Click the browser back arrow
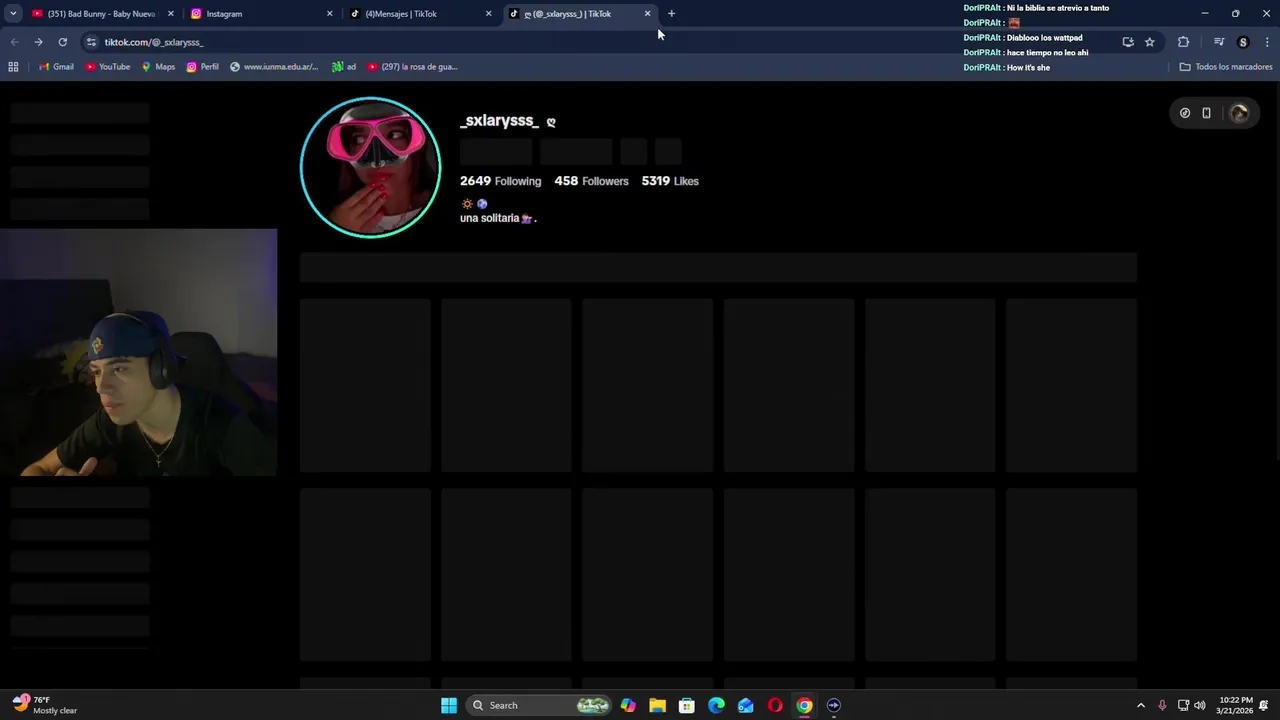 14,42
